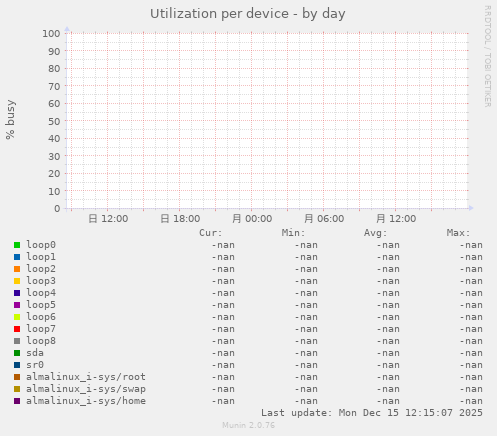The width and height of the screenshot is (497, 436).
Task: Select the loop5 legend label
Action: [41, 305]
